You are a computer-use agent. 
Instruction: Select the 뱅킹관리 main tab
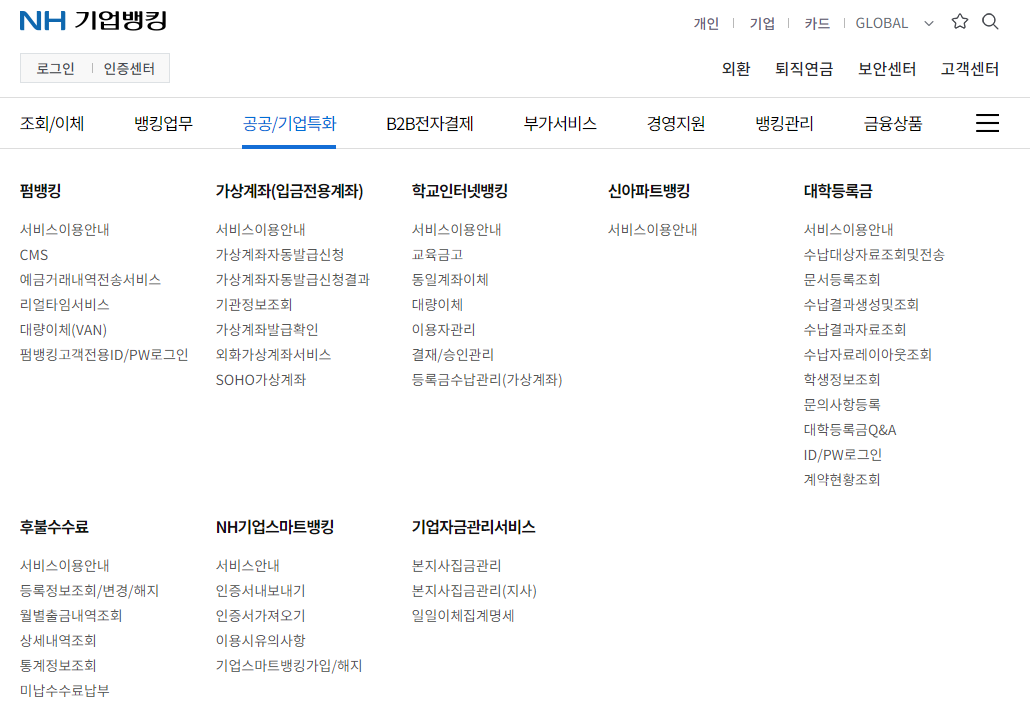tap(784, 123)
